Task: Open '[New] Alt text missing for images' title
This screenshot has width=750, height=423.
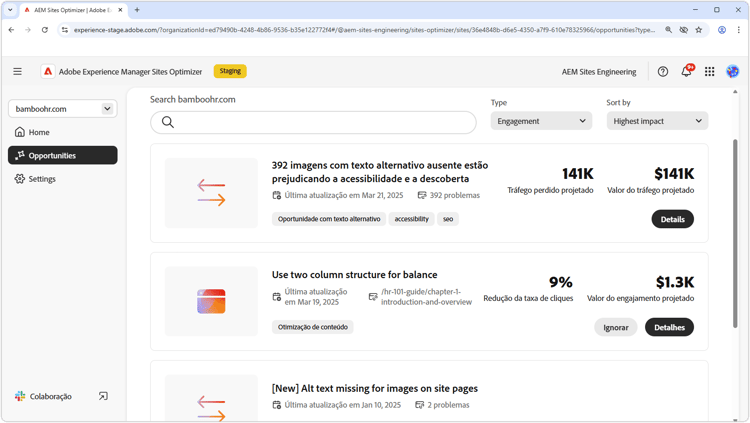Action: pyautogui.click(x=375, y=389)
